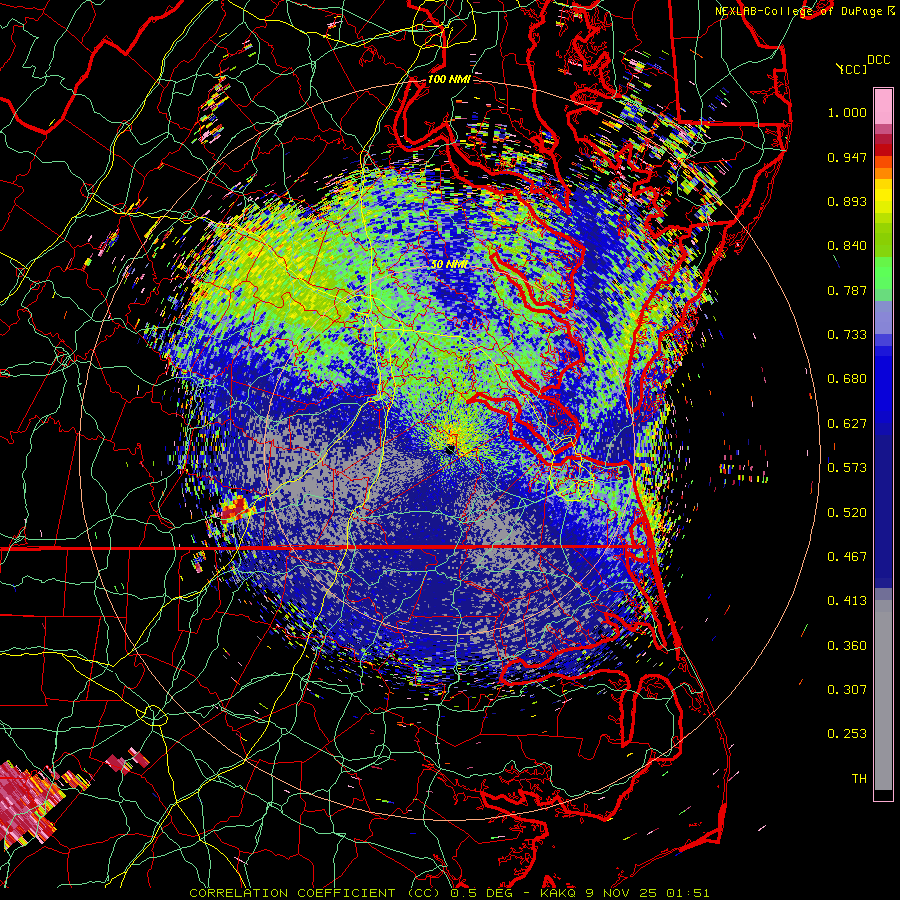Select the 0.947 scale value
This screenshot has height=900, width=900.
(847, 157)
